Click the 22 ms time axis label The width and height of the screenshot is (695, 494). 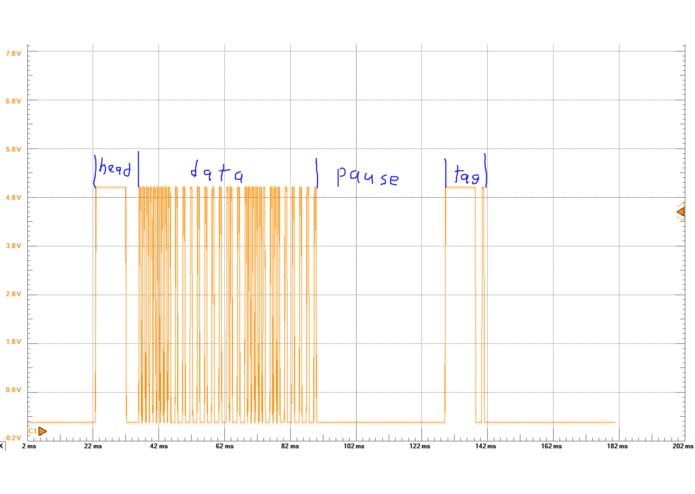point(93,446)
